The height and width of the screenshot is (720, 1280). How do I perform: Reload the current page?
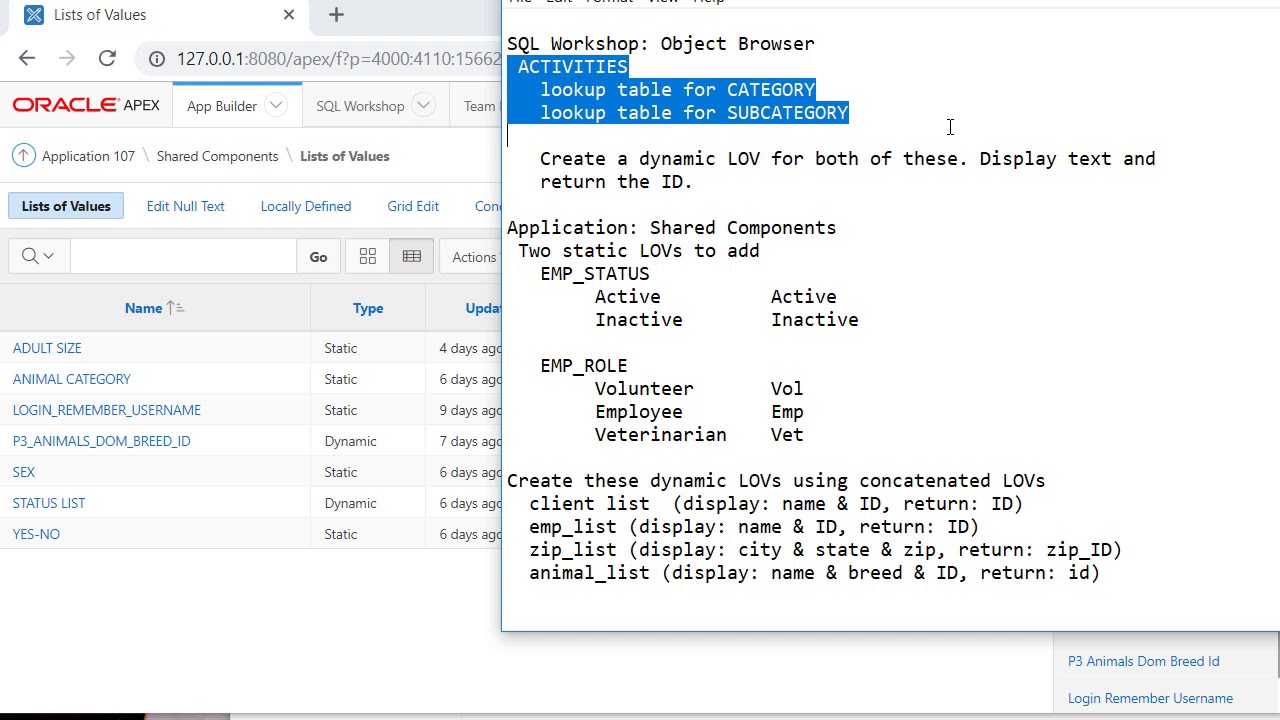click(x=107, y=59)
